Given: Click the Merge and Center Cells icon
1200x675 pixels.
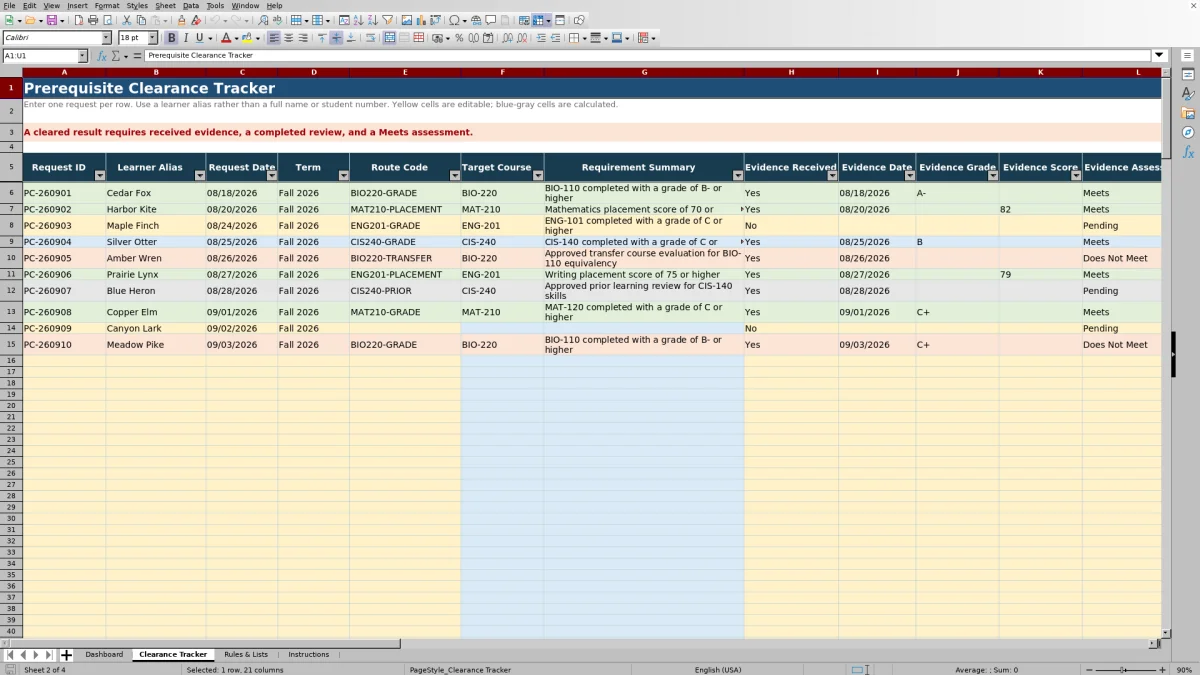Looking at the screenshot, I should [x=390, y=38].
